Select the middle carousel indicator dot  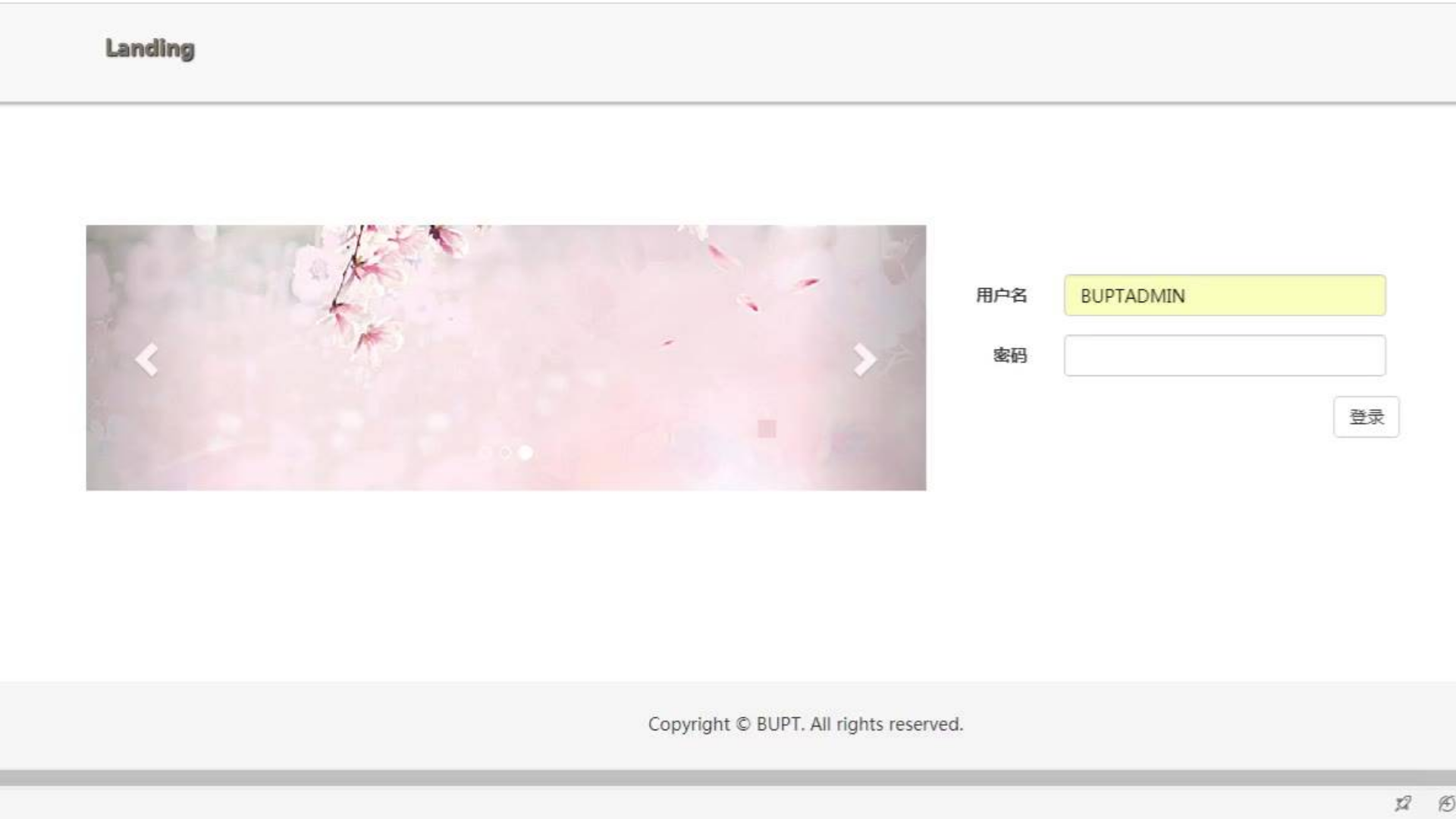[505, 453]
